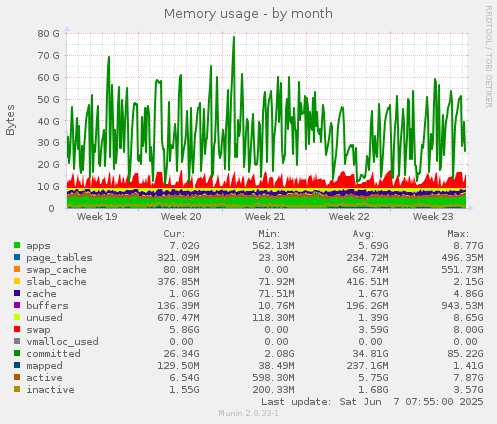Click the slab_cache legend color swatch
The image size is (497, 424).
17,281
